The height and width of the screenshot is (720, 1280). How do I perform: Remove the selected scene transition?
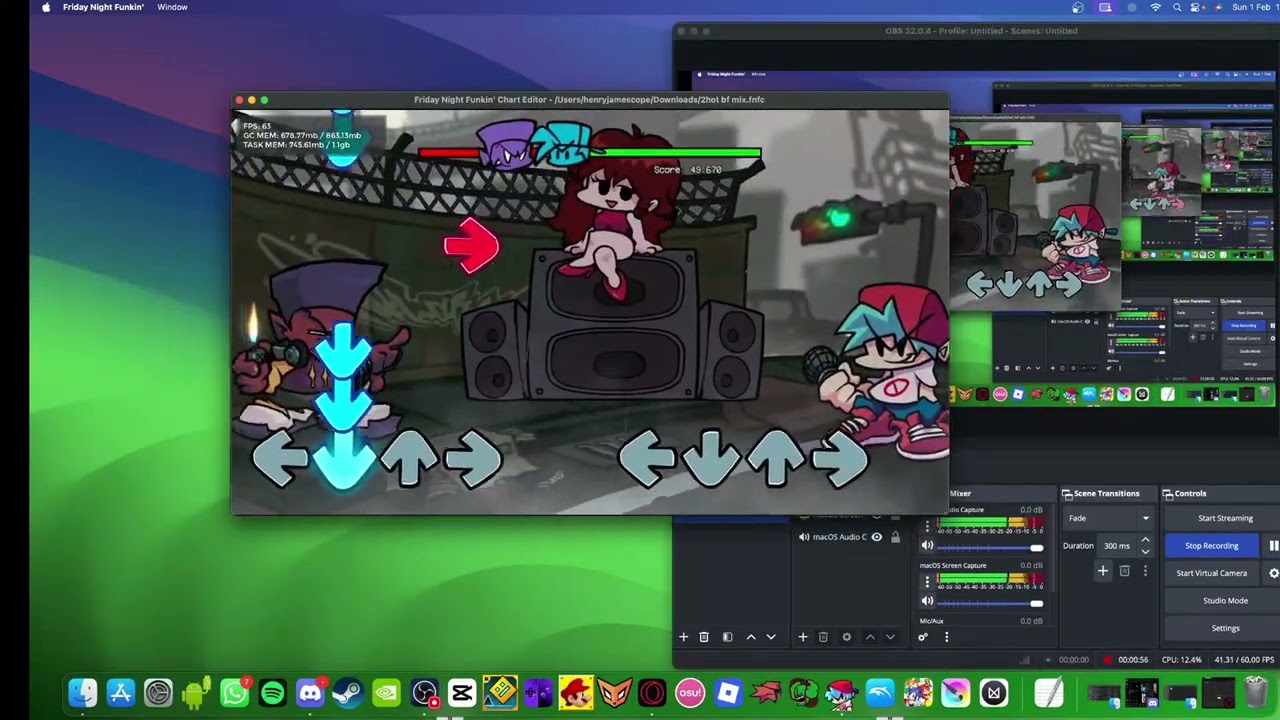coord(1124,571)
